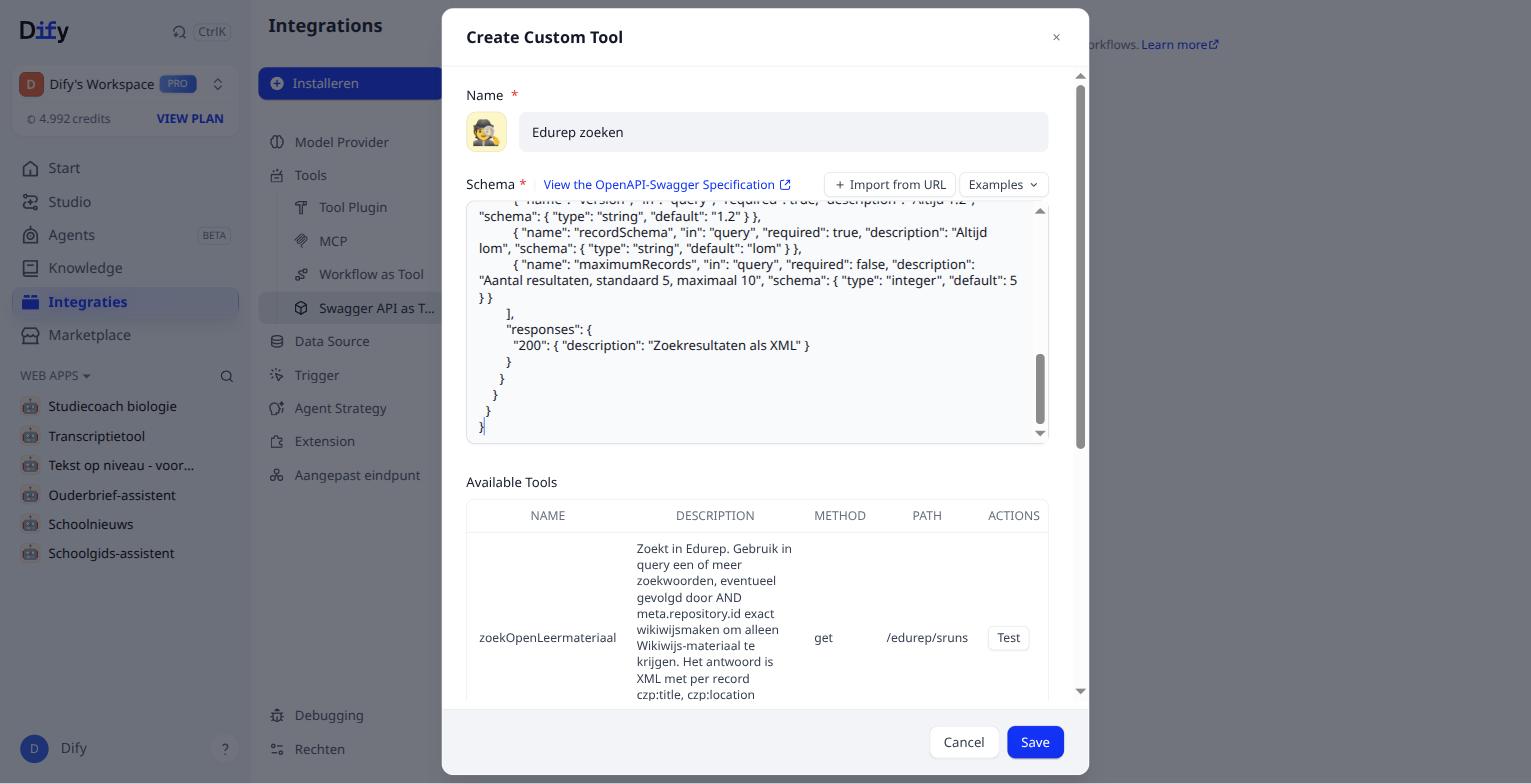Click the schema editor scrollbar thumb

click(1040, 388)
